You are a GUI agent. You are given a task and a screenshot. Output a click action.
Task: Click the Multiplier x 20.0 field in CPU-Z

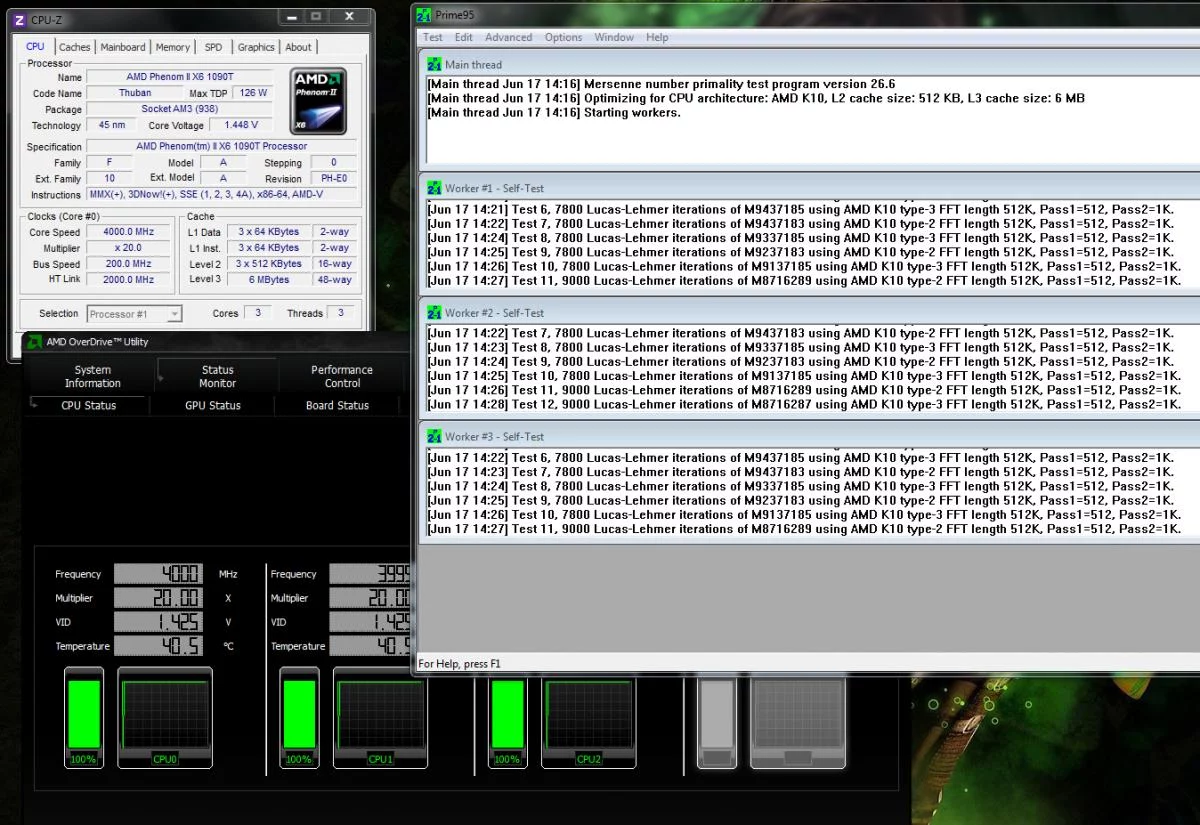(x=130, y=248)
